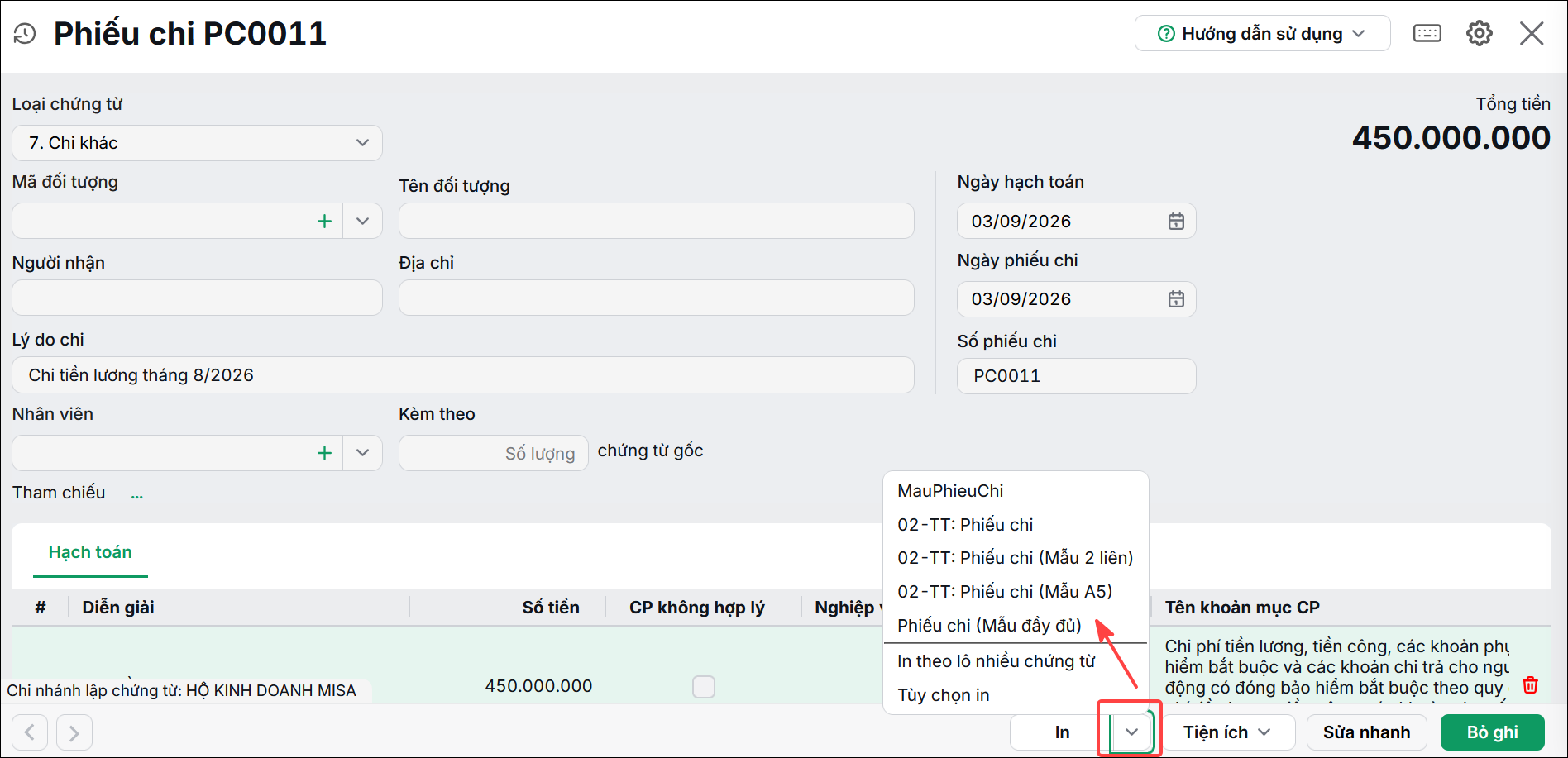This screenshot has height=758, width=1568.
Task: Click the Sửa nhanh button
Action: [1367, 732]
